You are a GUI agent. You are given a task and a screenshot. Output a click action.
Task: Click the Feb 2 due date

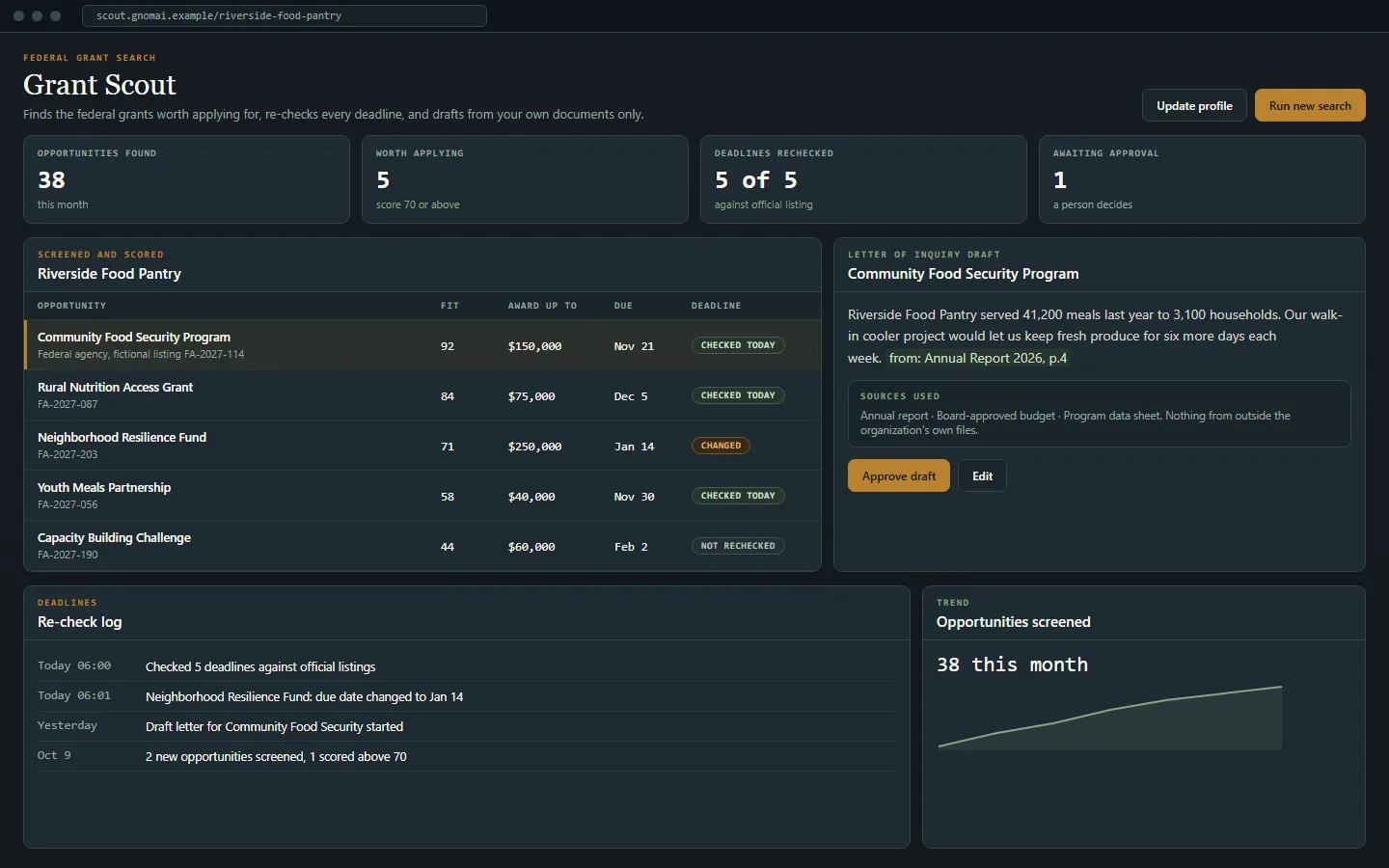coord(631,547)
